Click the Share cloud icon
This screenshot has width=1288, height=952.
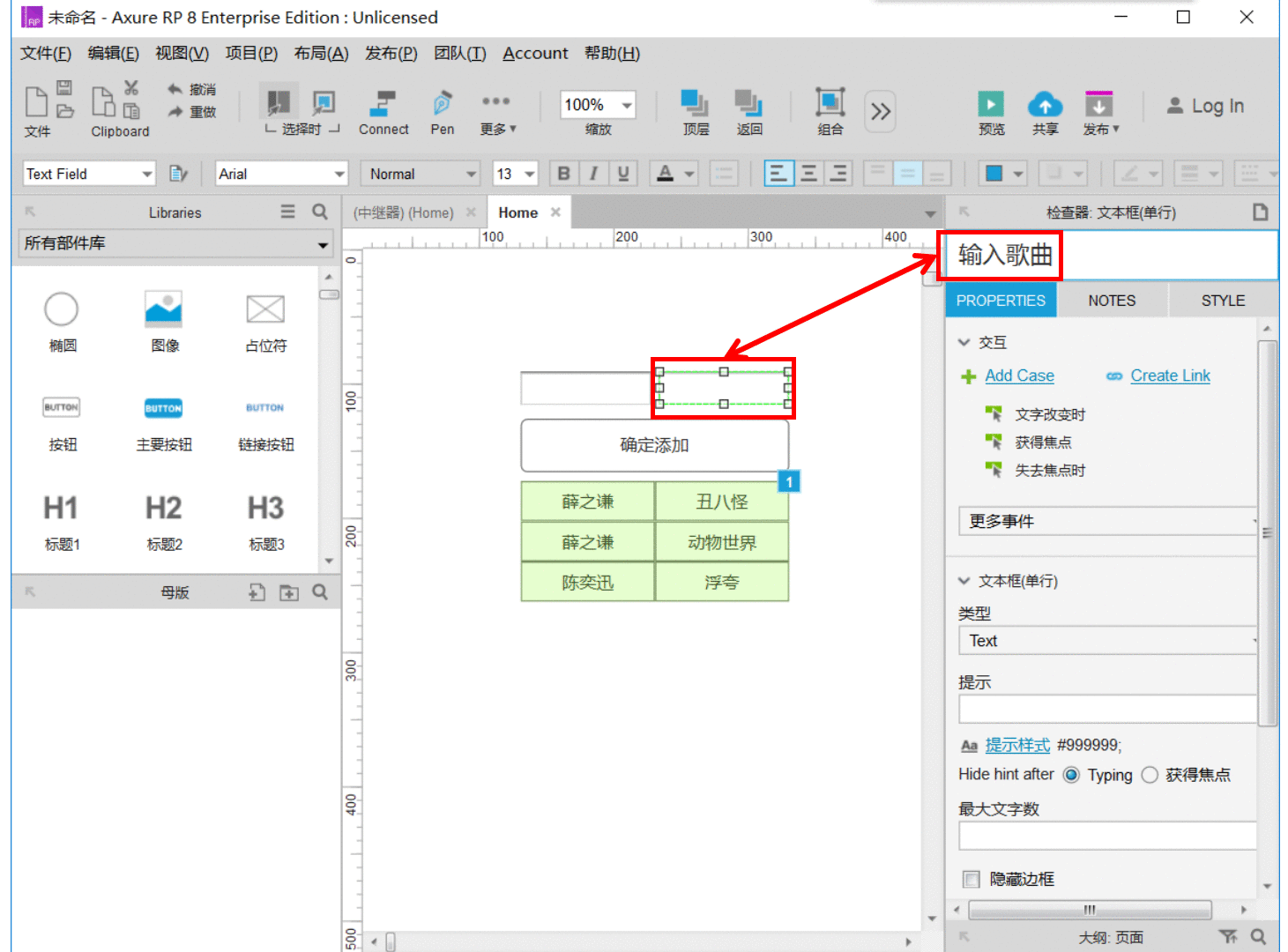point(1045,104)
